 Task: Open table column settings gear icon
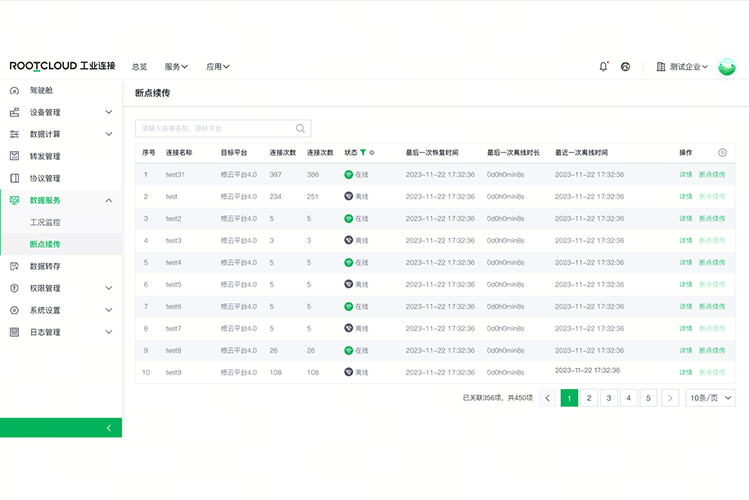722,153
